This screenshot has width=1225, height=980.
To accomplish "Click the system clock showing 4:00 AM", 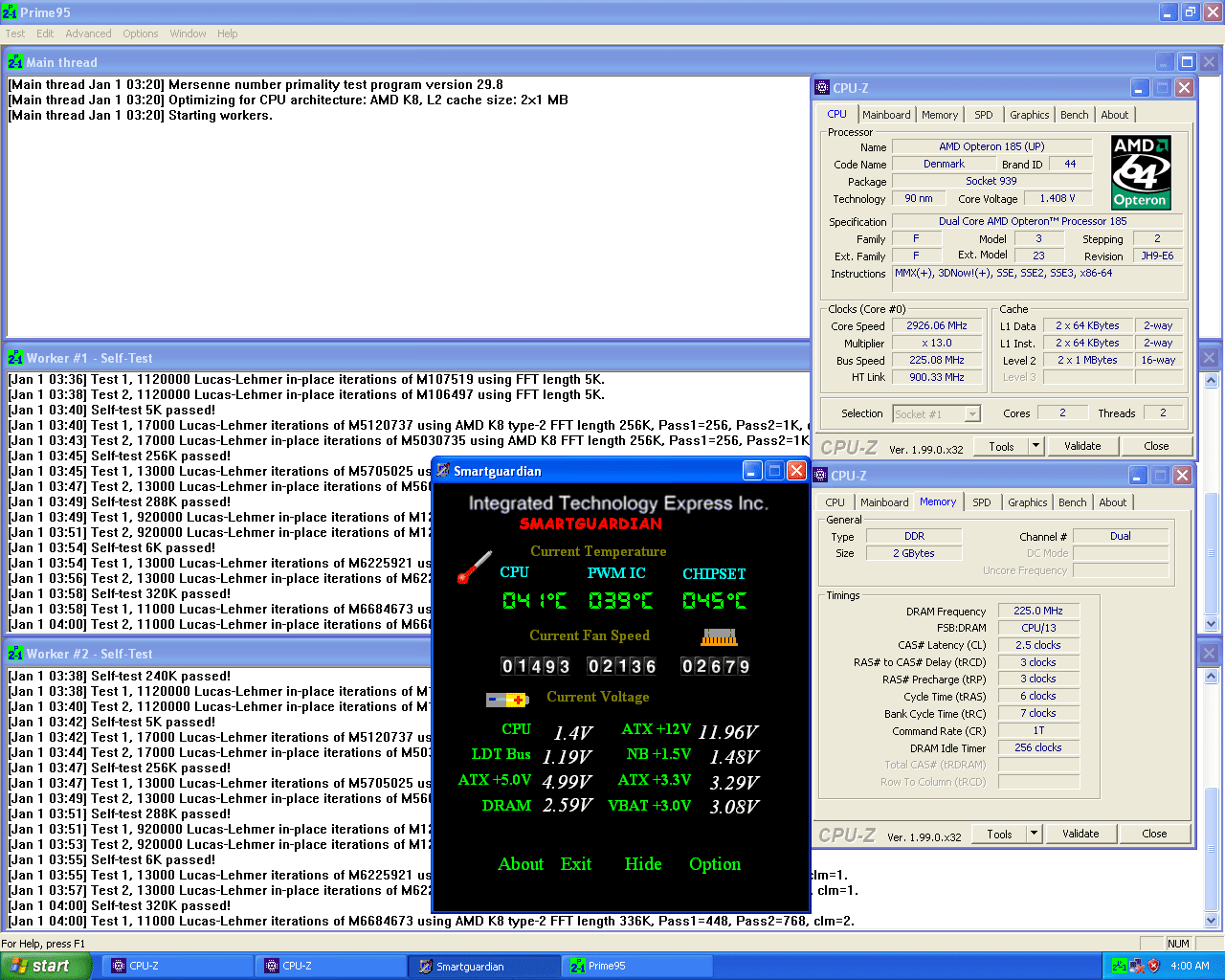I will pos(1190,966).
